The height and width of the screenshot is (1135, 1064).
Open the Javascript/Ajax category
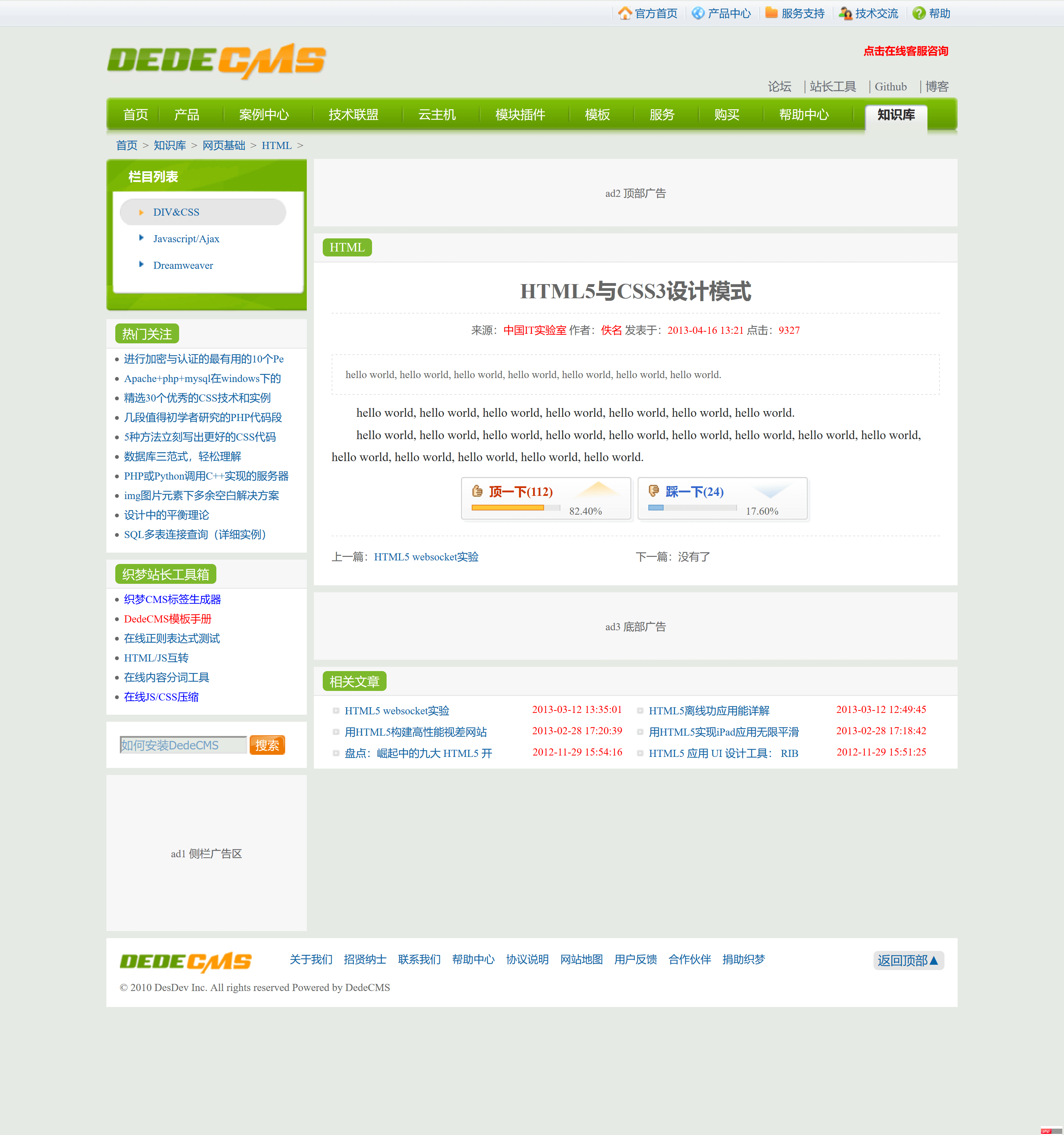pos(186,239)
